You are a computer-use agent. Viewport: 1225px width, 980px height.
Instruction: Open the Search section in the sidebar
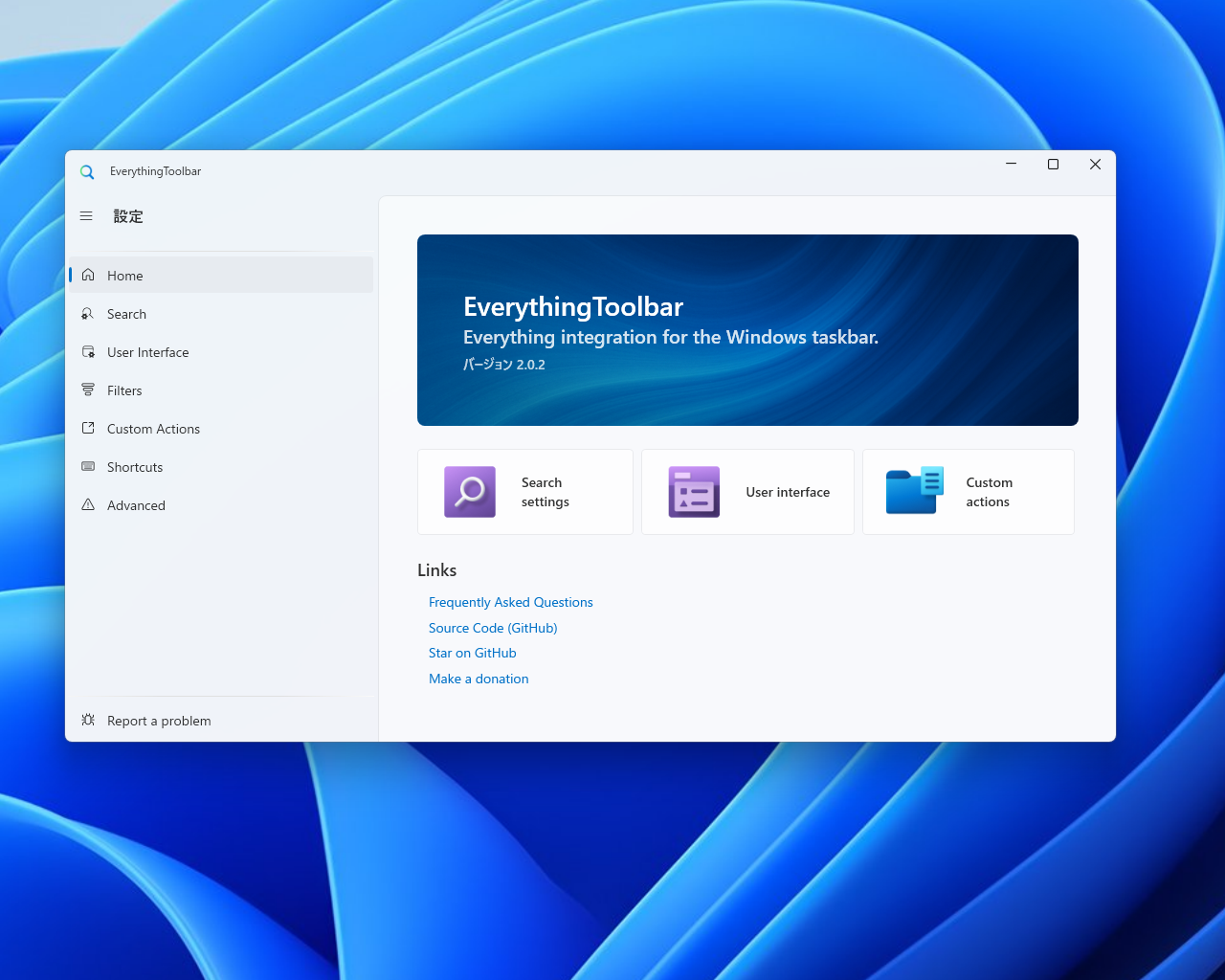tap(127, 313)
